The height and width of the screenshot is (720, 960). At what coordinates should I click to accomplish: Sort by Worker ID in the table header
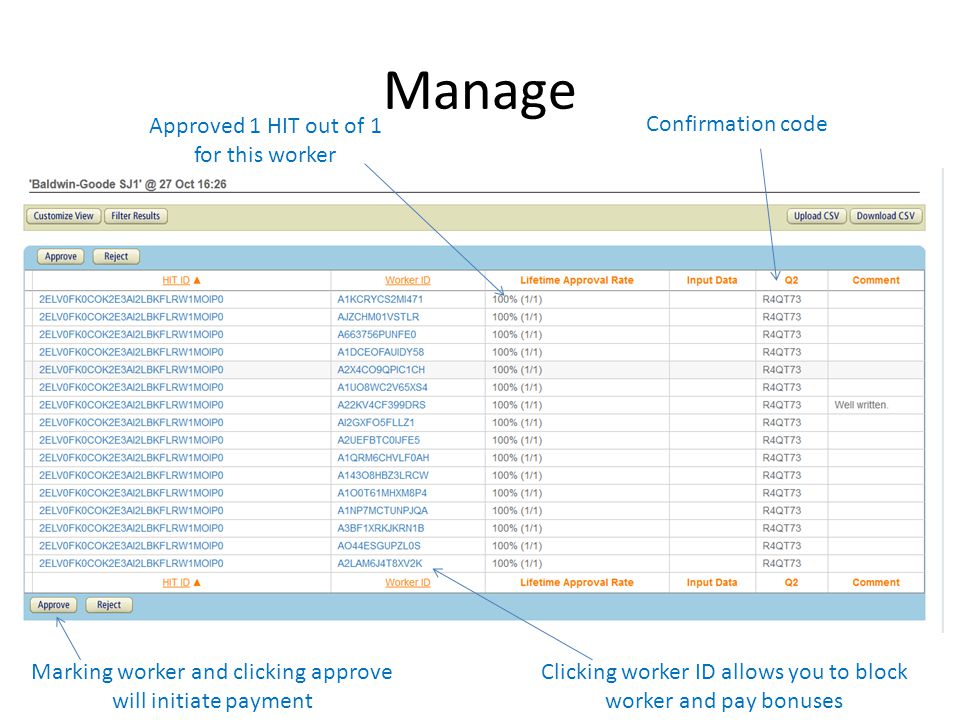coord(408,280)
